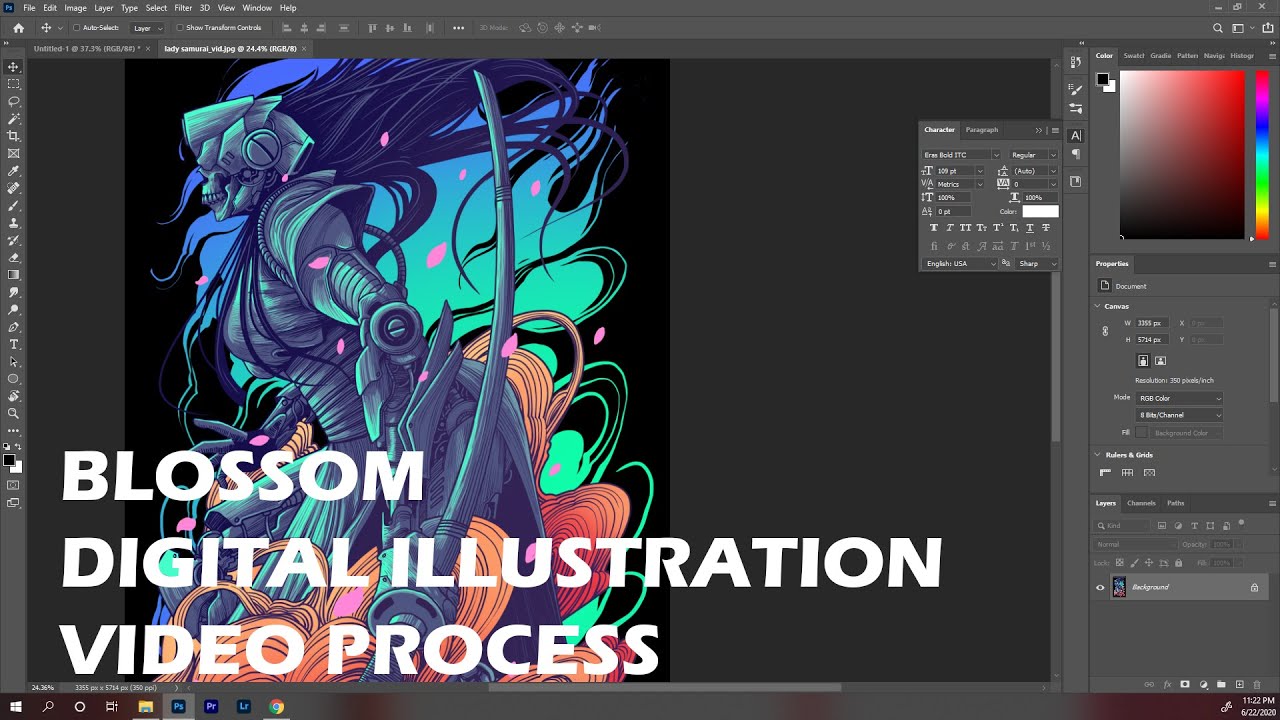This screenshot has height=720, width=1280.
Task: Click the Faux Bold style button
Action: [x=934, y=228]
